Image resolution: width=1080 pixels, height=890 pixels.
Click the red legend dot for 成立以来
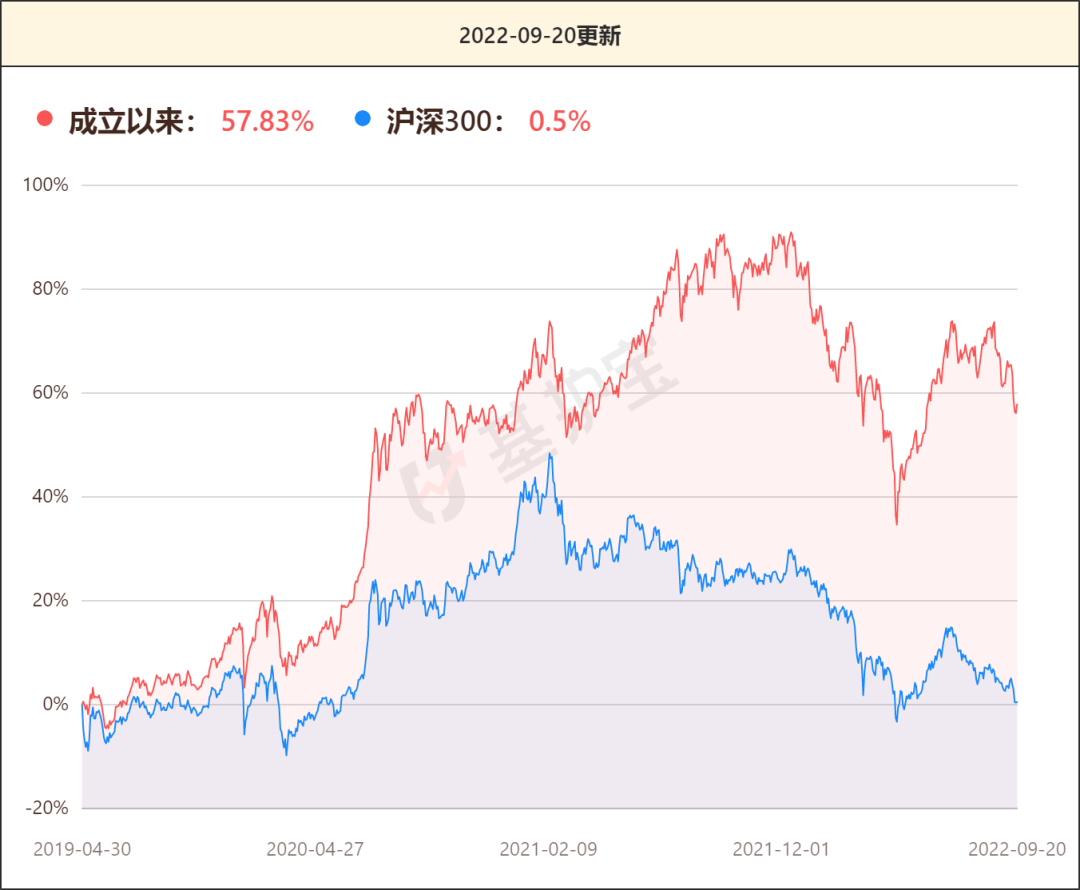click(44, 120)
